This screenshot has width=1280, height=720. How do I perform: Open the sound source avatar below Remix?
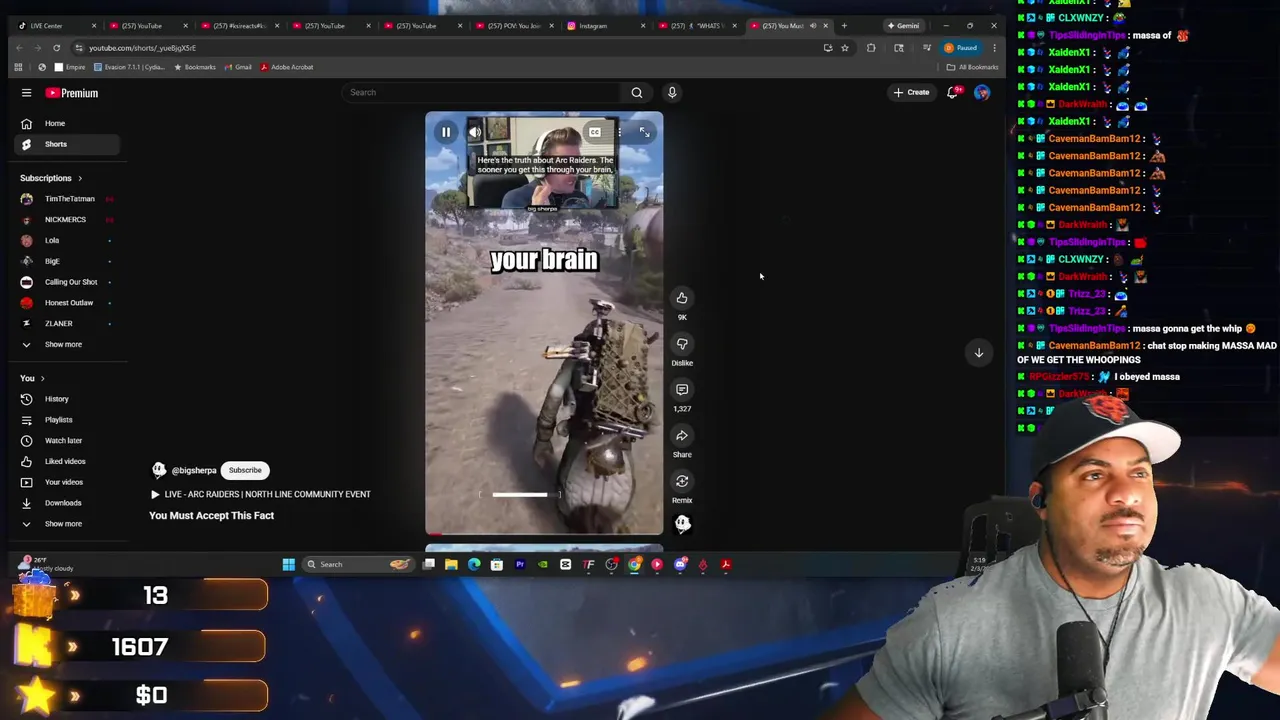[682, 523]
